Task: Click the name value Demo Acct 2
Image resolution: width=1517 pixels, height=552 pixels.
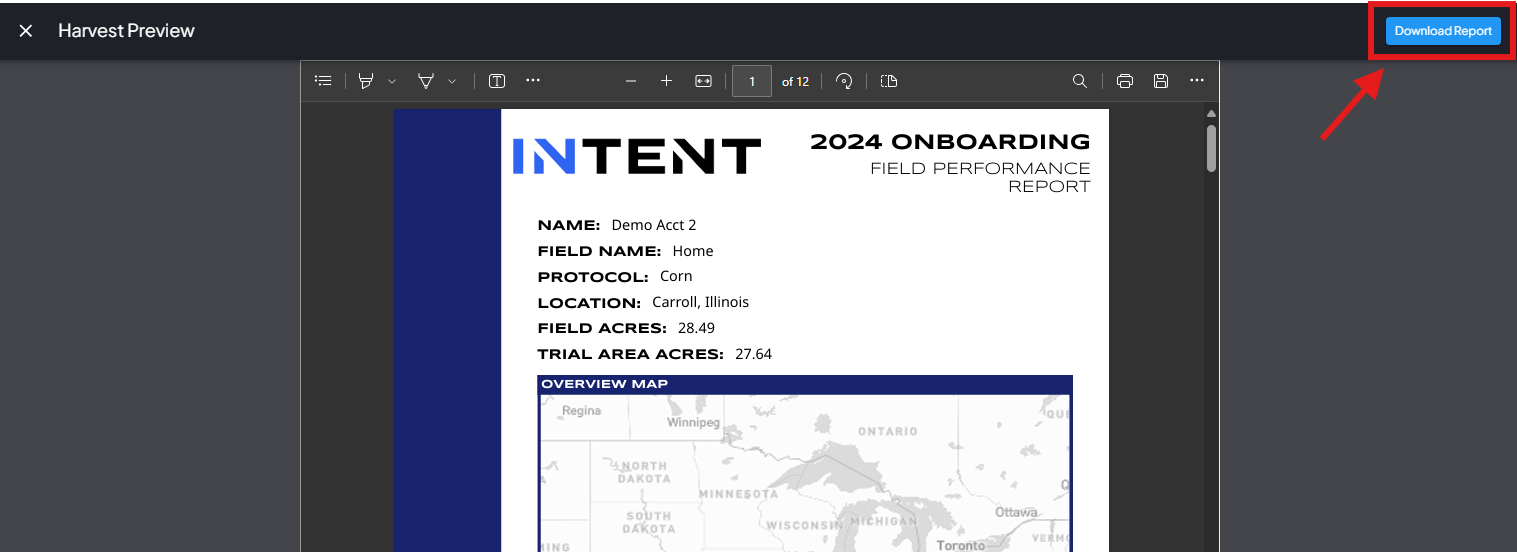Action: 654,225
